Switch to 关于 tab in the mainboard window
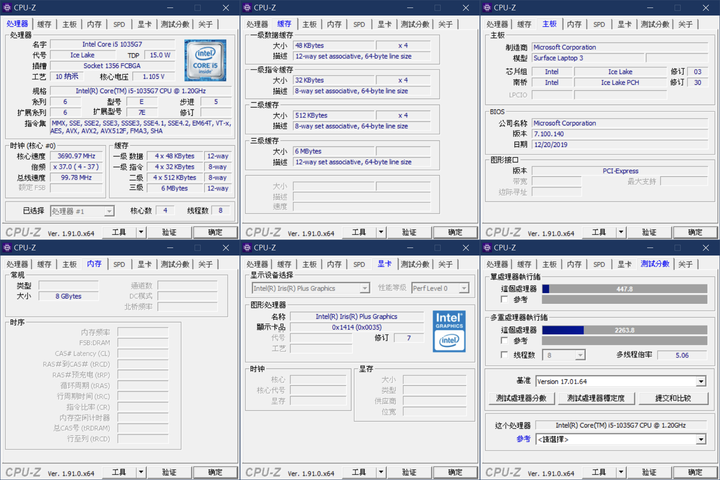The image size is (720, 480). click(x=685, y=24)
